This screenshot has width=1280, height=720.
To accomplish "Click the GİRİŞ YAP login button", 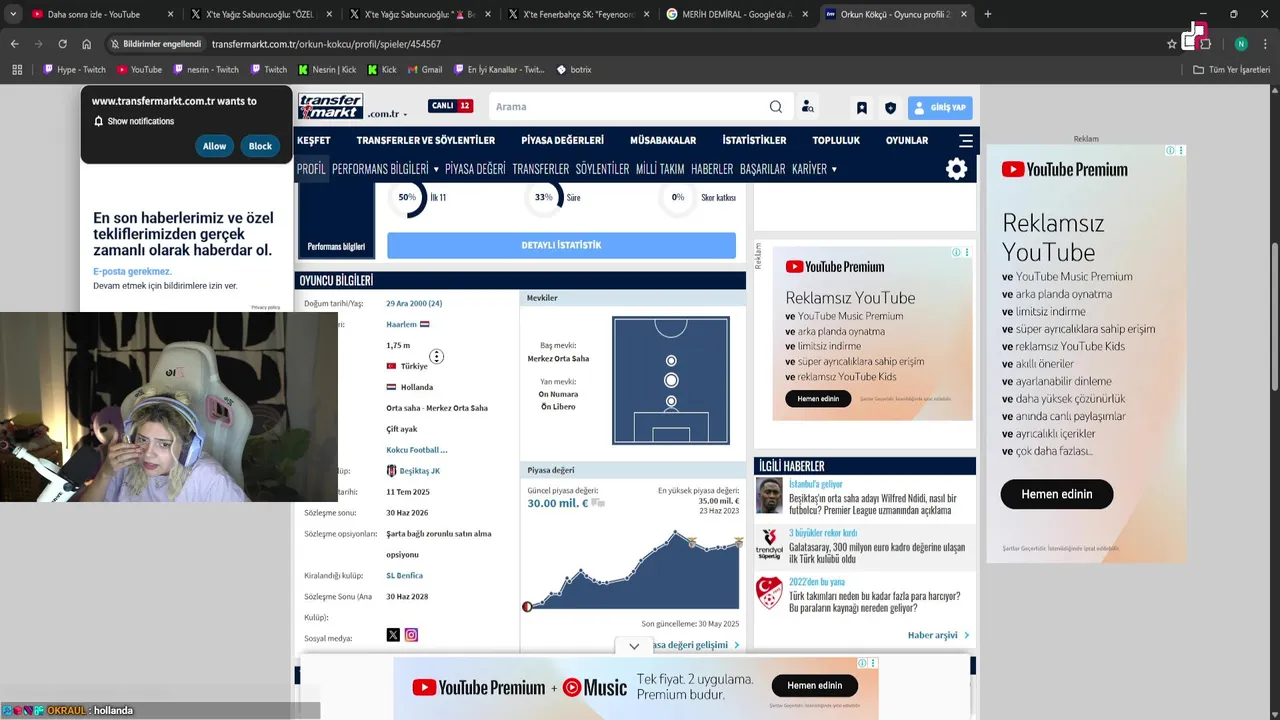I will click(x=940, y=108).
